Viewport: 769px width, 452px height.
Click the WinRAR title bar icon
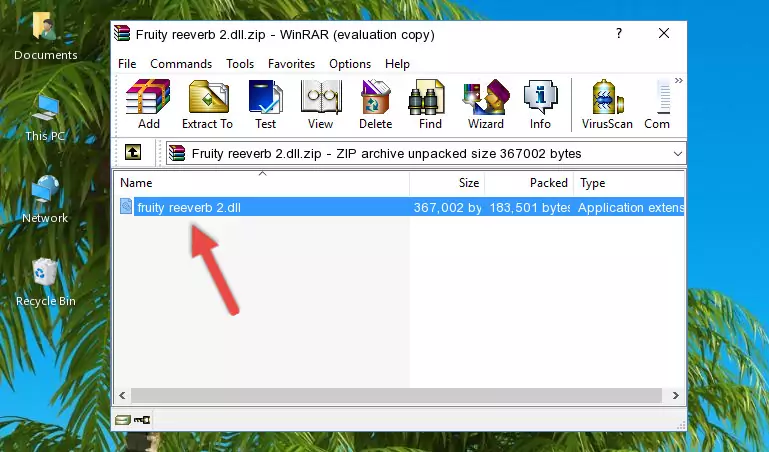coord(122,33)
